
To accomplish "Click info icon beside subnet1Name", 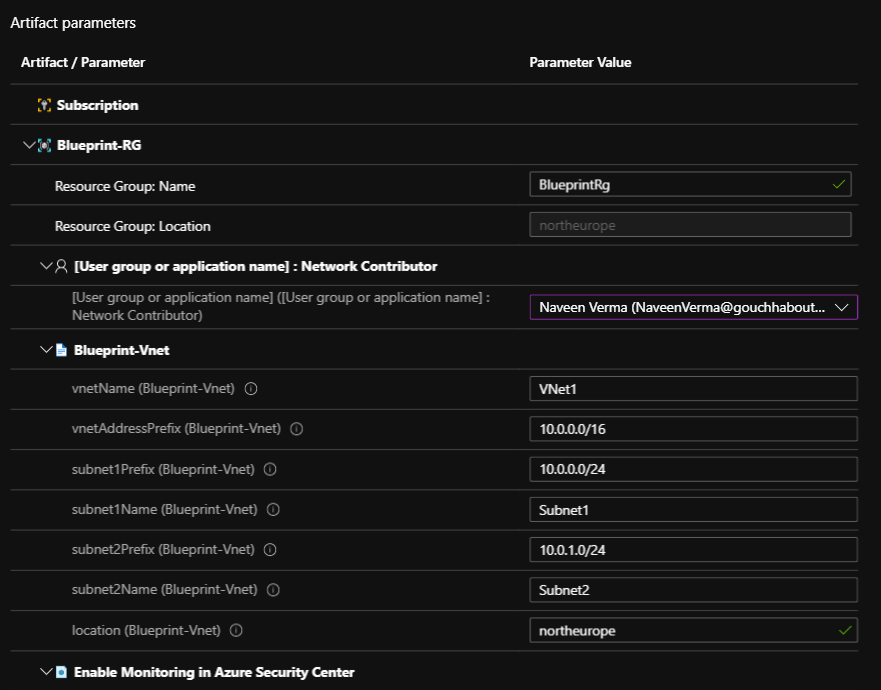I will pyautogui.click(x=273, y=510).
